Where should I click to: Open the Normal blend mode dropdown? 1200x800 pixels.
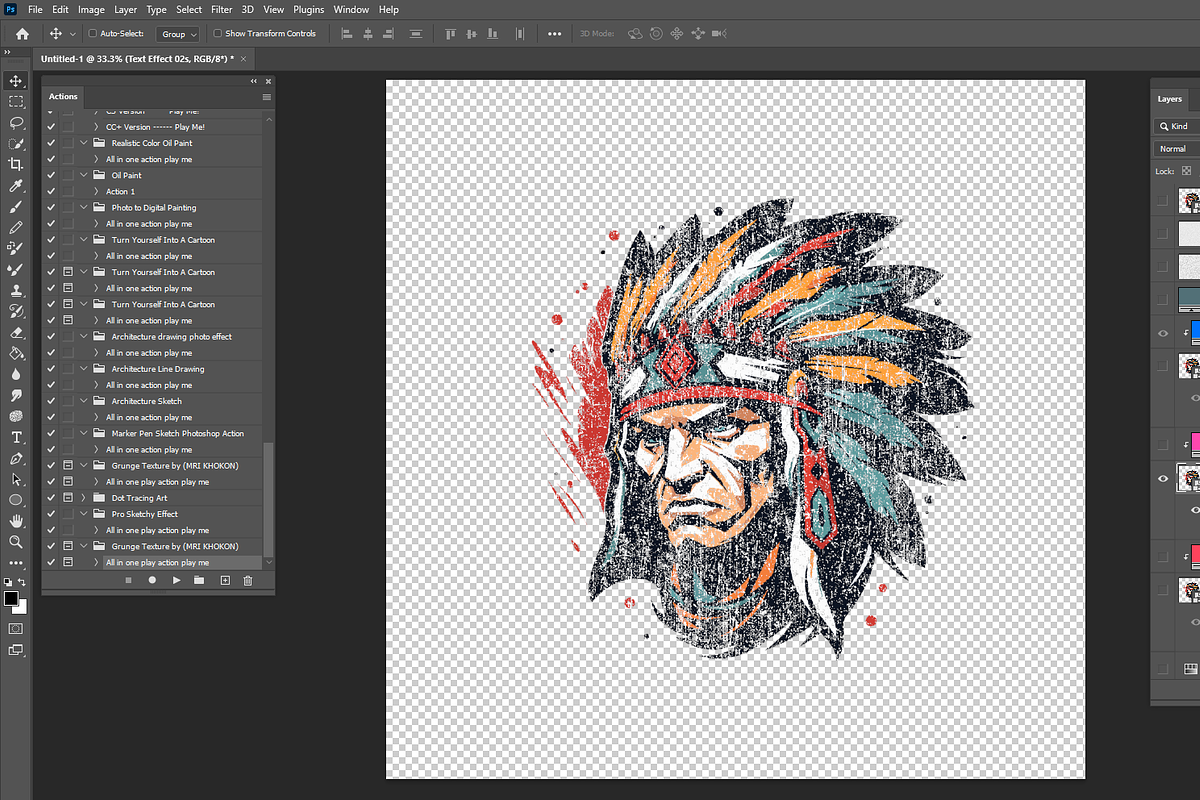[1177, 149]
